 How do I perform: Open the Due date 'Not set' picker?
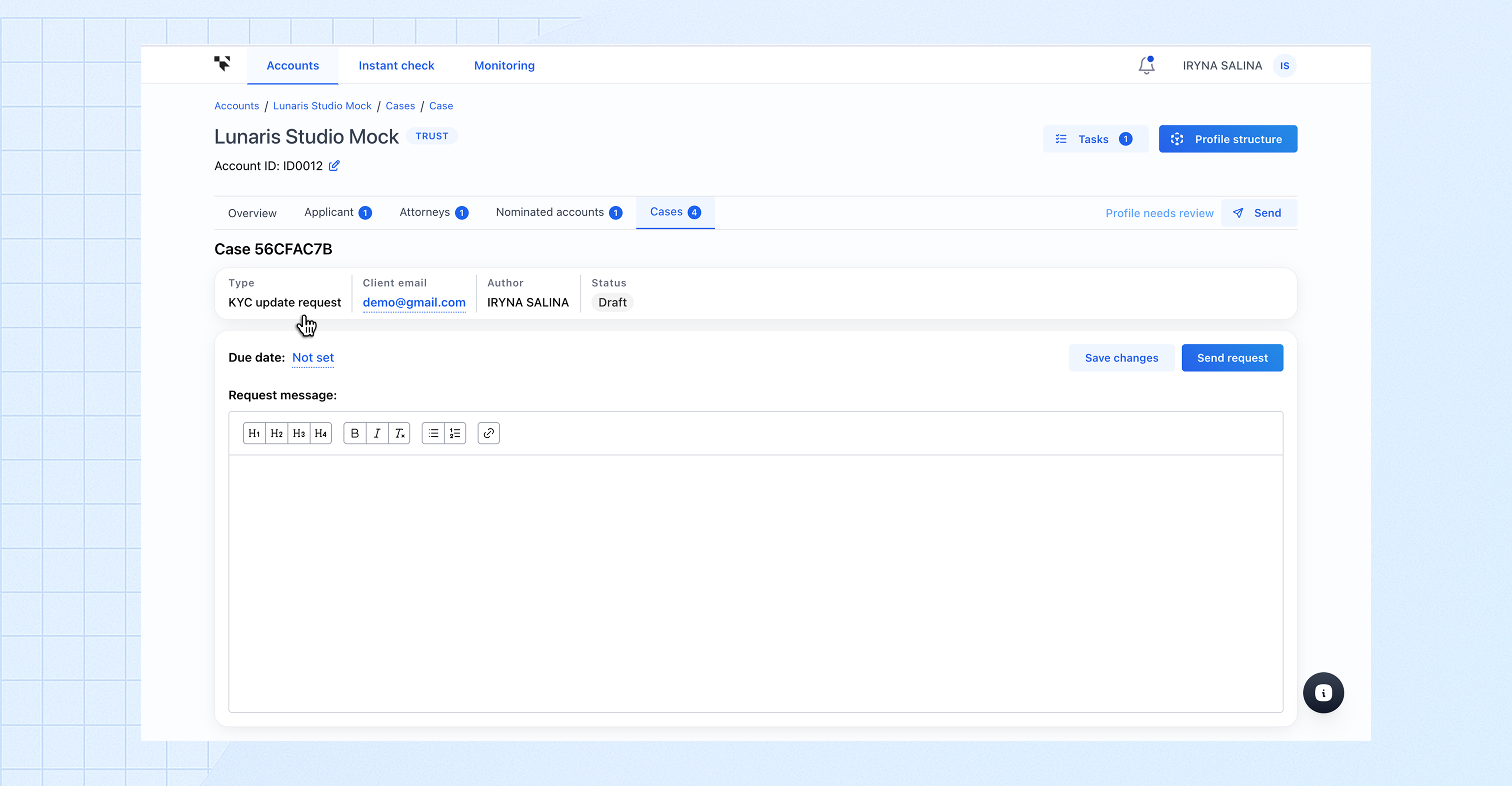pos(313,357)
